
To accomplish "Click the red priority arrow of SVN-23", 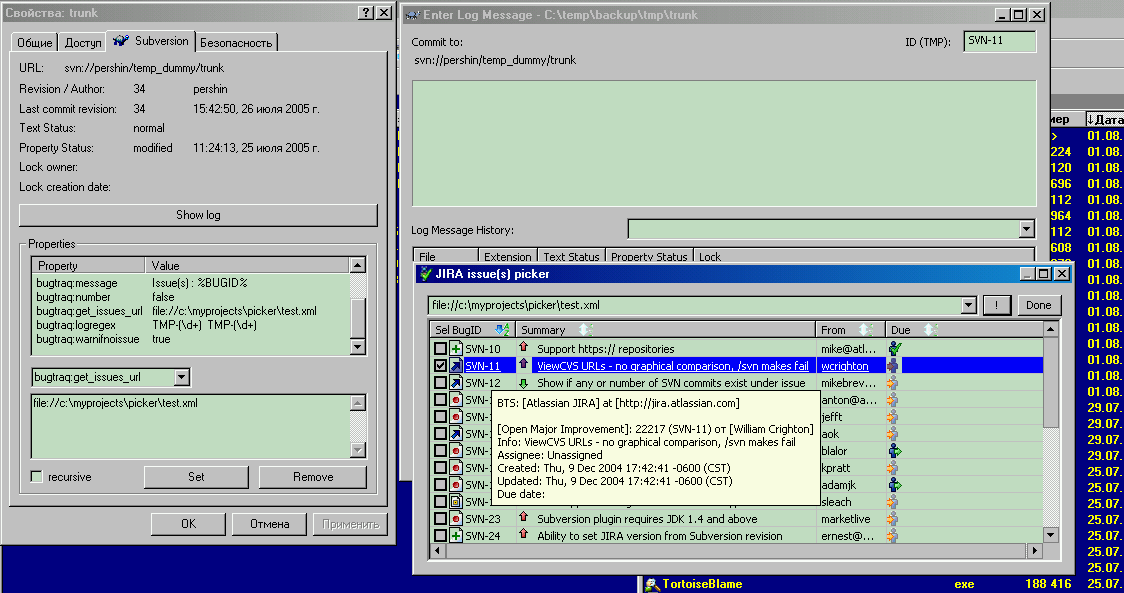I will (x=523, y=517).
